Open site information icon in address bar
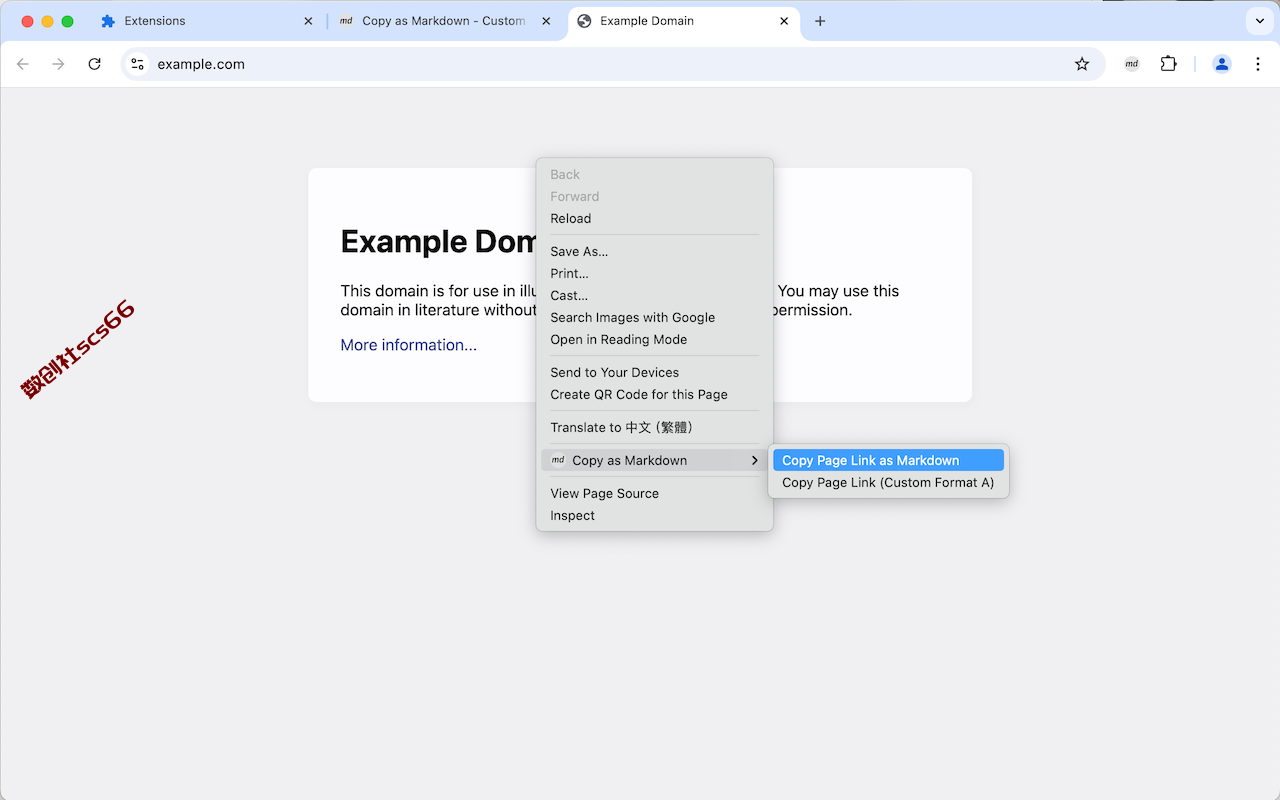 [x=138, y=64]
